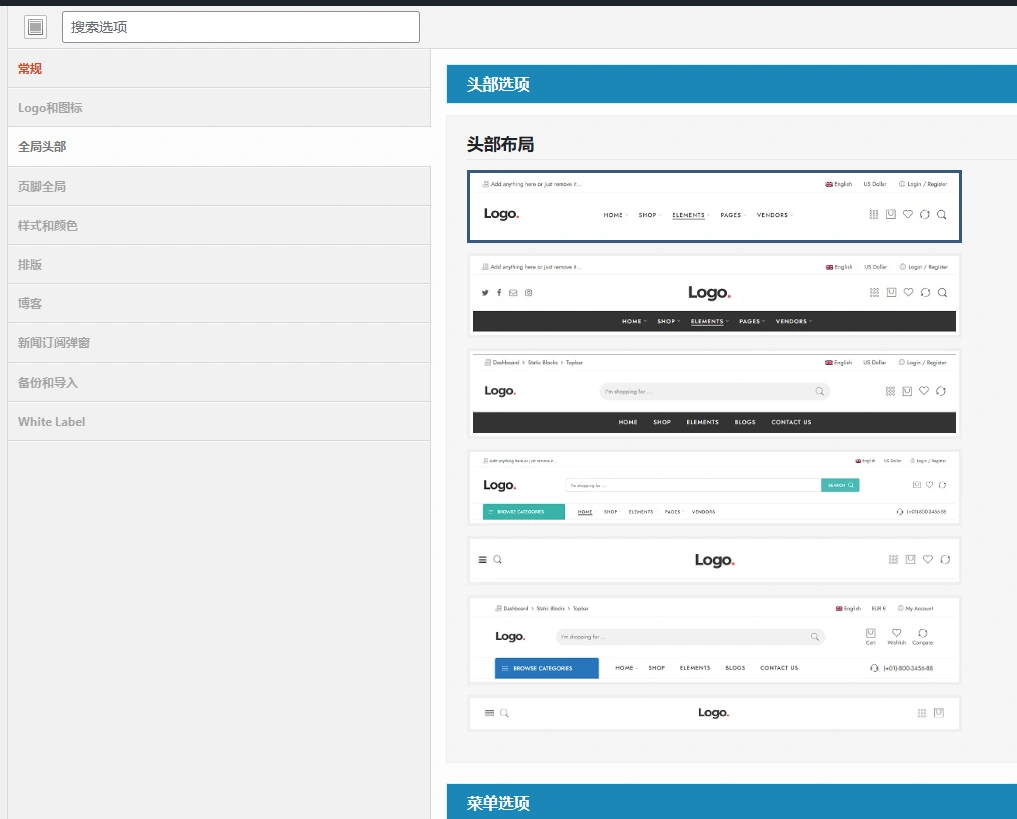
Task: Click the Twitter icon in second header layout
Action: click(485, 293)
